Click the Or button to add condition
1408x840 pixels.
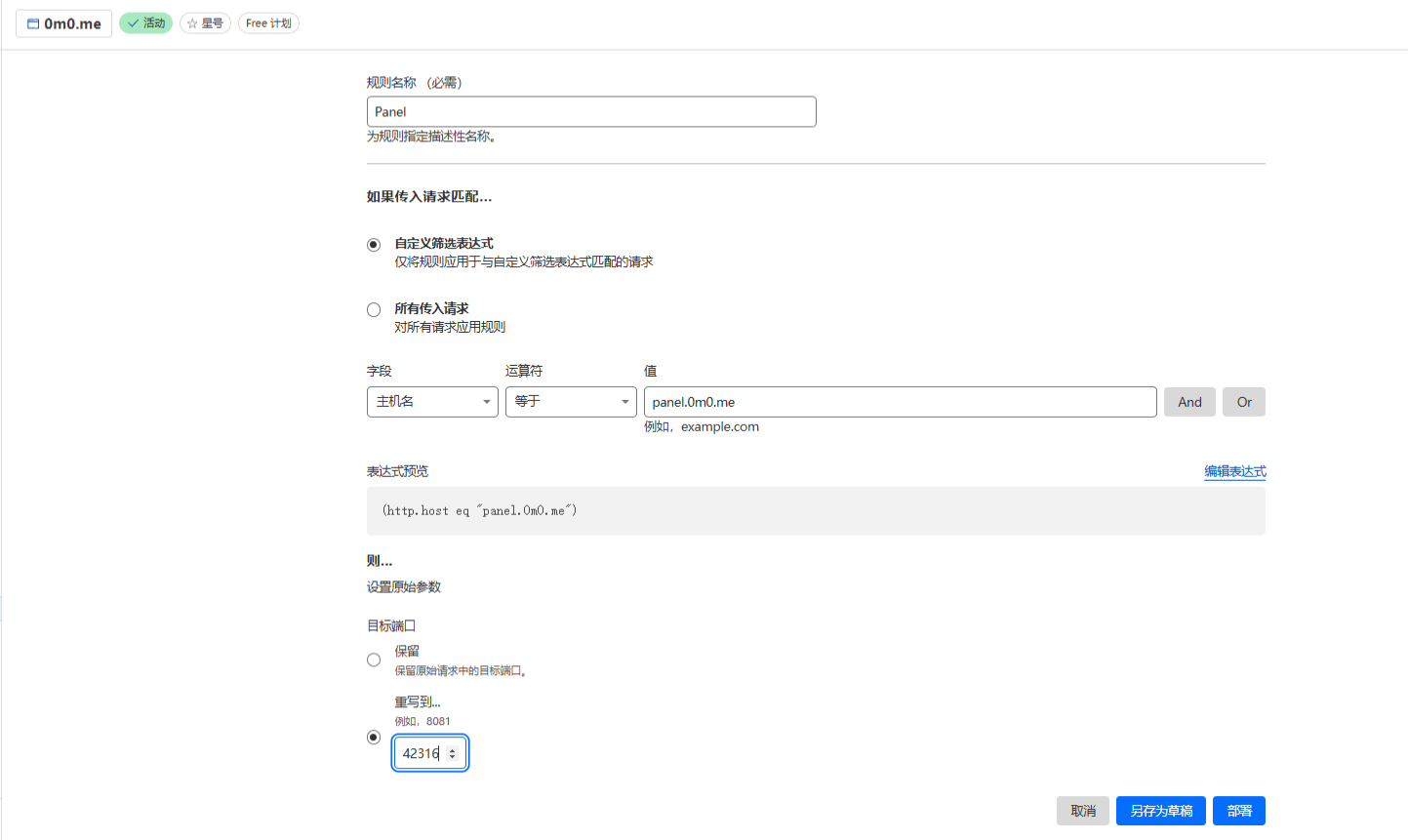pyautogui.click(x=1244, y=402)
